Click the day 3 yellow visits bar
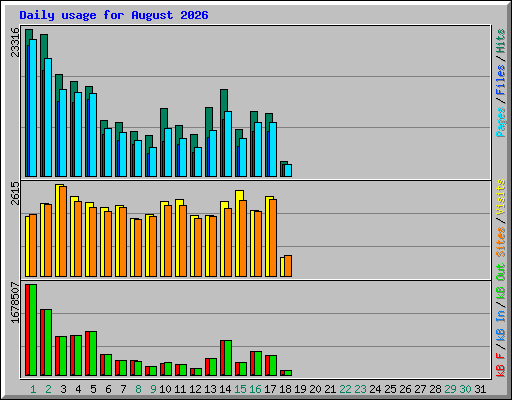Screen dimensions: 512x400 (57, 231)
